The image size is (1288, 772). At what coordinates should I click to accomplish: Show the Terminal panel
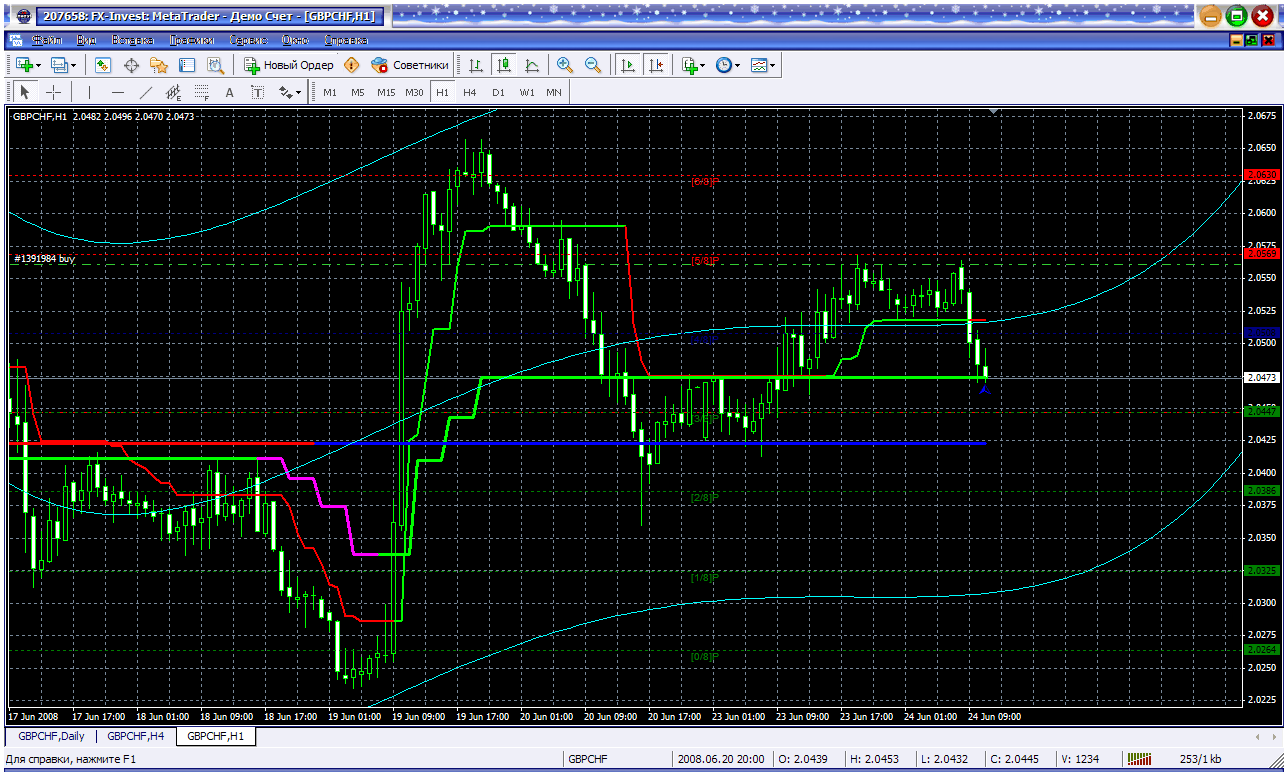click(x=187, y=65)
